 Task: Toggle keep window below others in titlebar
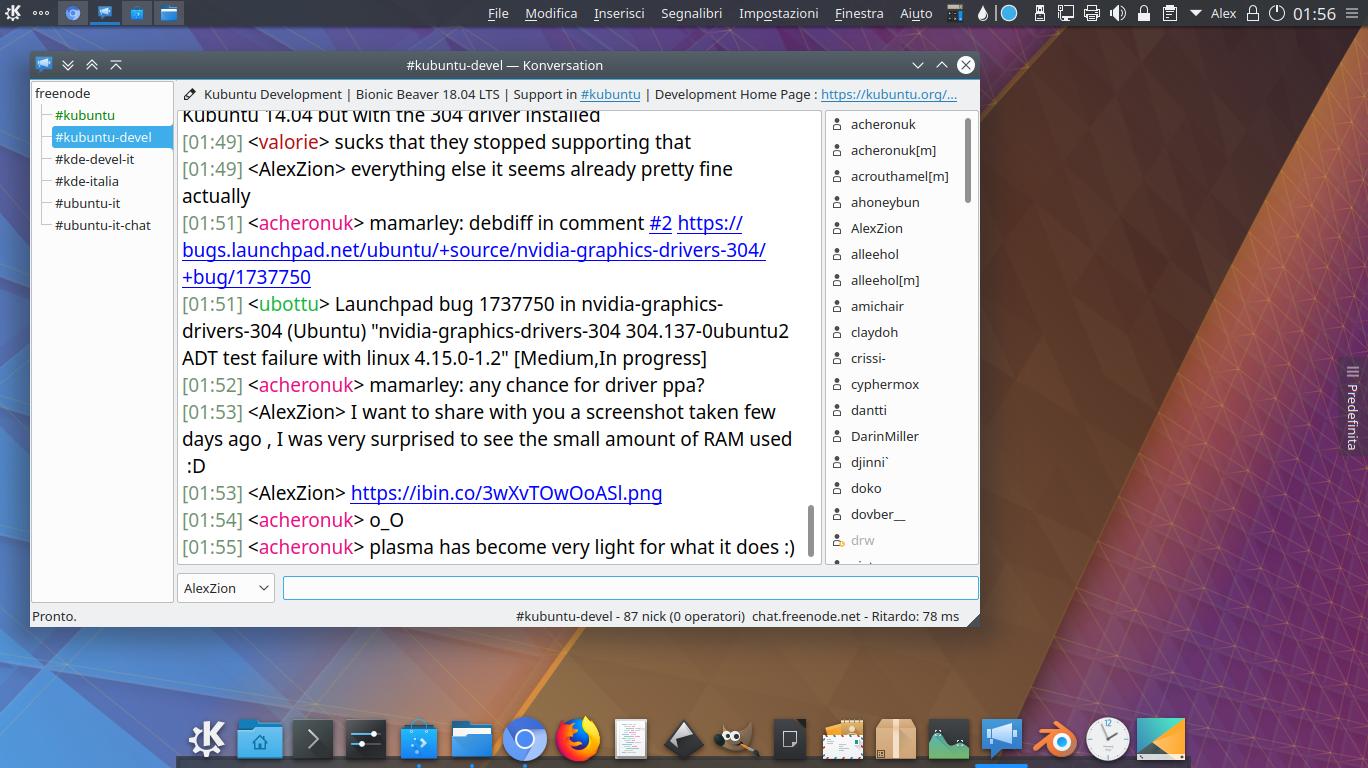[x=68, y=64]
